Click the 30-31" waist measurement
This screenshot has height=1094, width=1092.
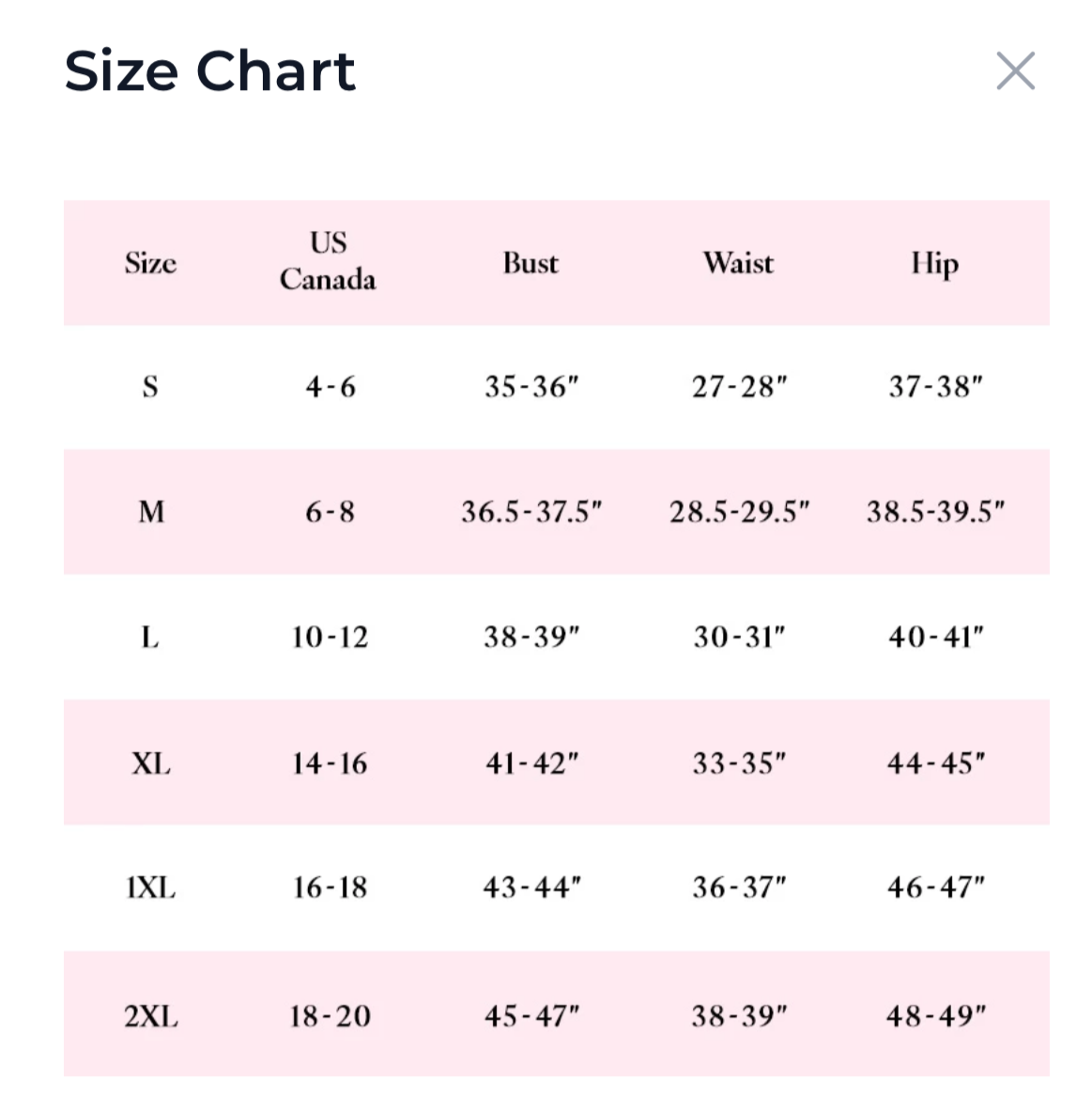pos(739,638)
